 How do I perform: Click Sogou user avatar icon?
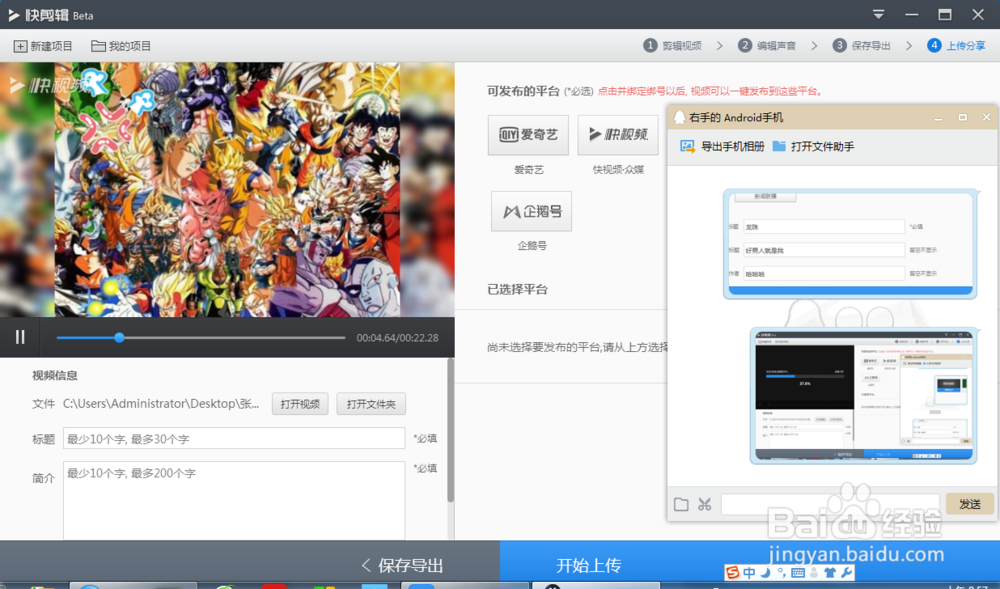[814, 572]
